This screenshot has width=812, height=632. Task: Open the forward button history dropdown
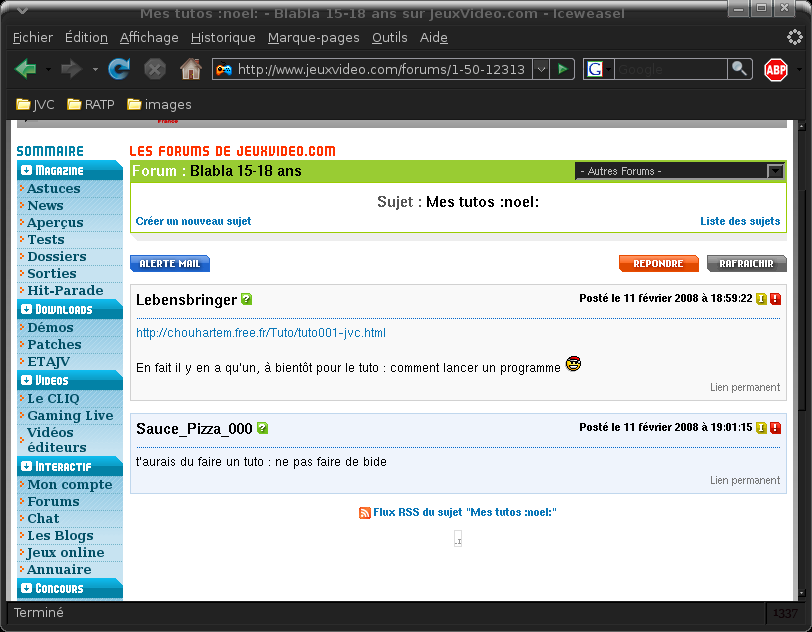[95, 69]
